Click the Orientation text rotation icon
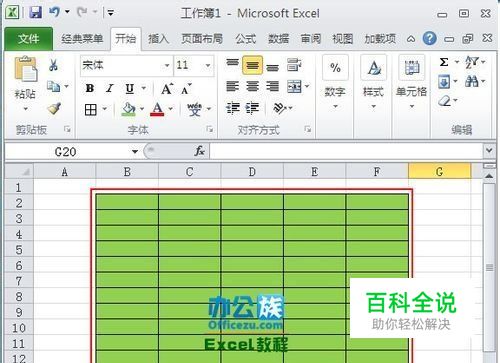This screenshot has width=500, height=363. (x=279, y=108)
